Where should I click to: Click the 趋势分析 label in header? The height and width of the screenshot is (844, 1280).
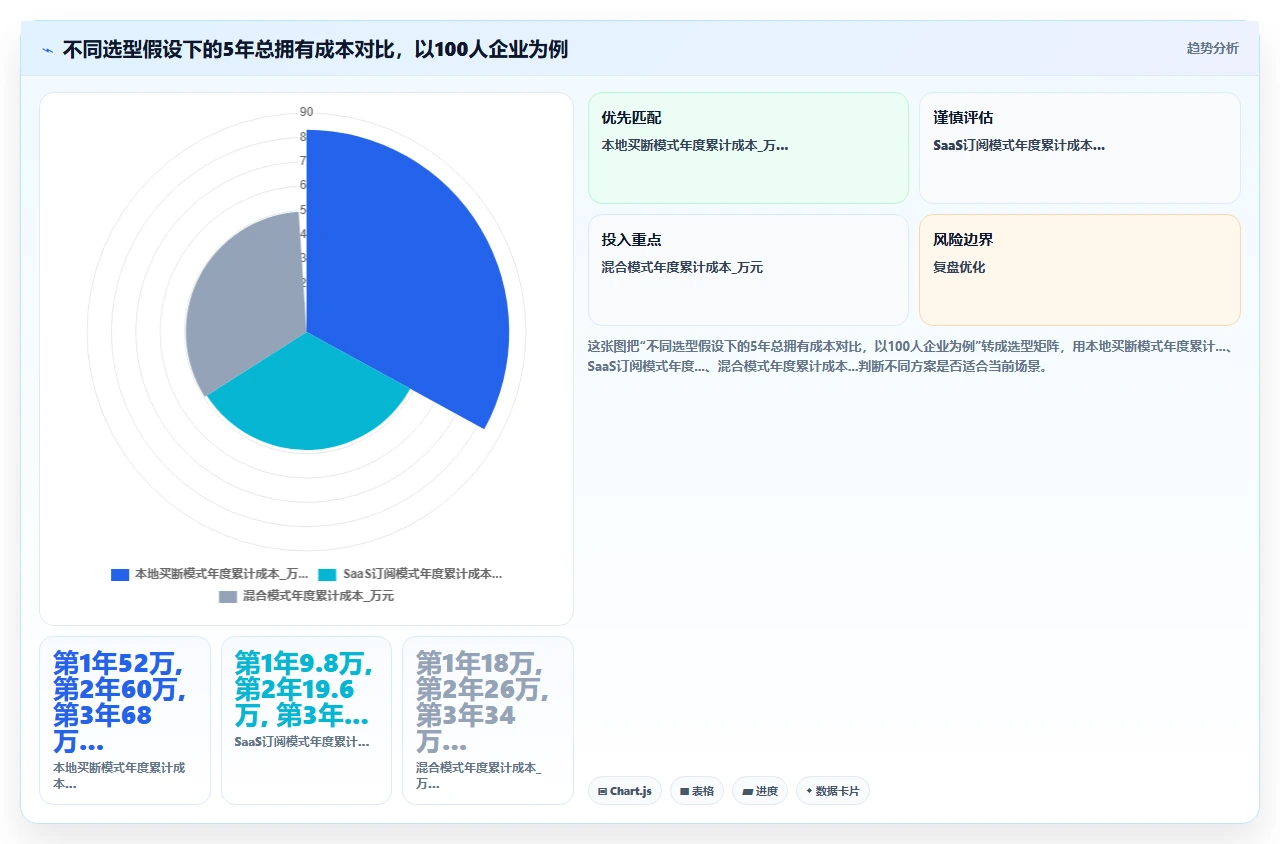[1212, 48]
